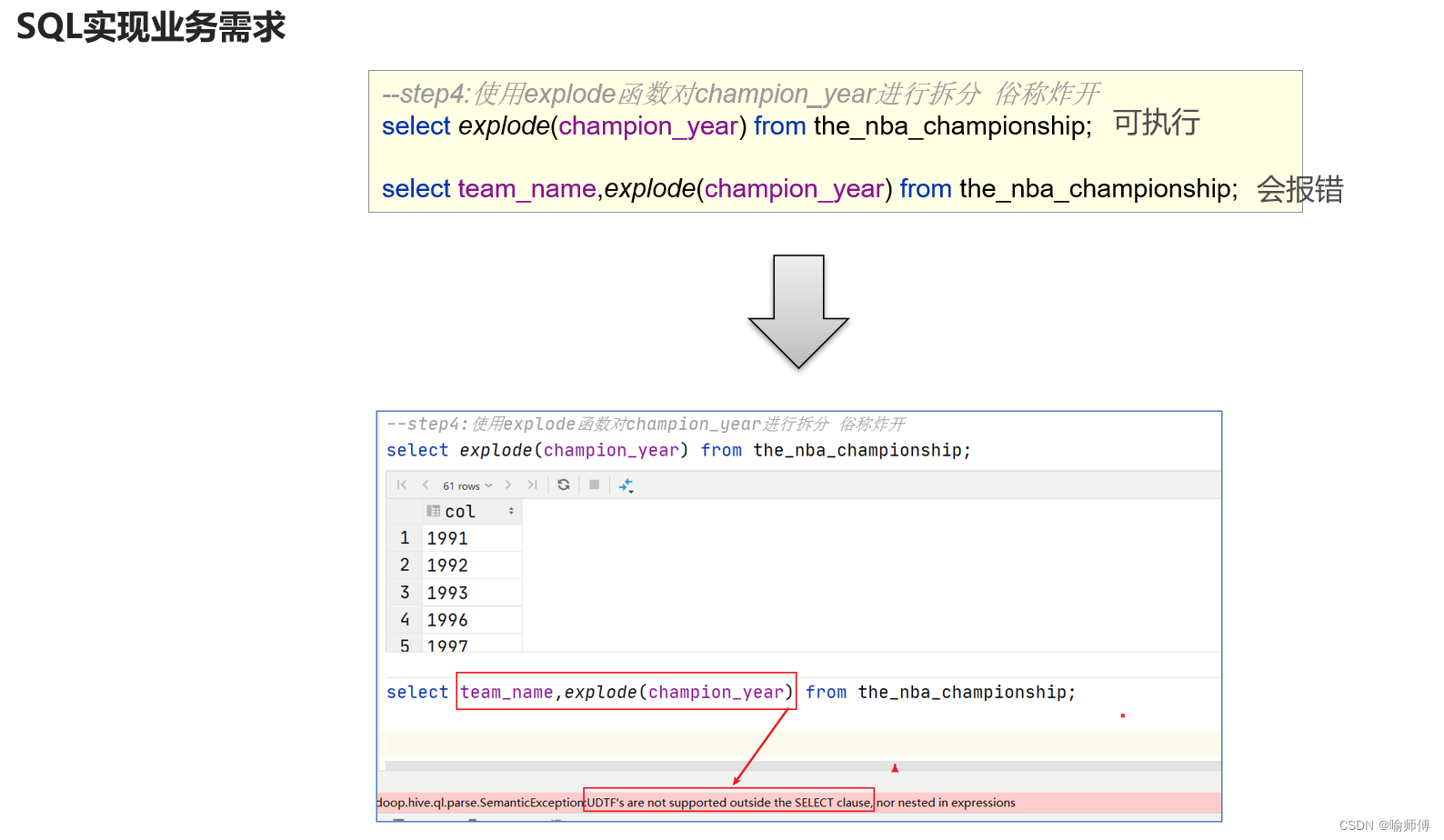Viewport: 1444px width, 840px height.
Task: Reload the query result data
Action: coord(564,485)
